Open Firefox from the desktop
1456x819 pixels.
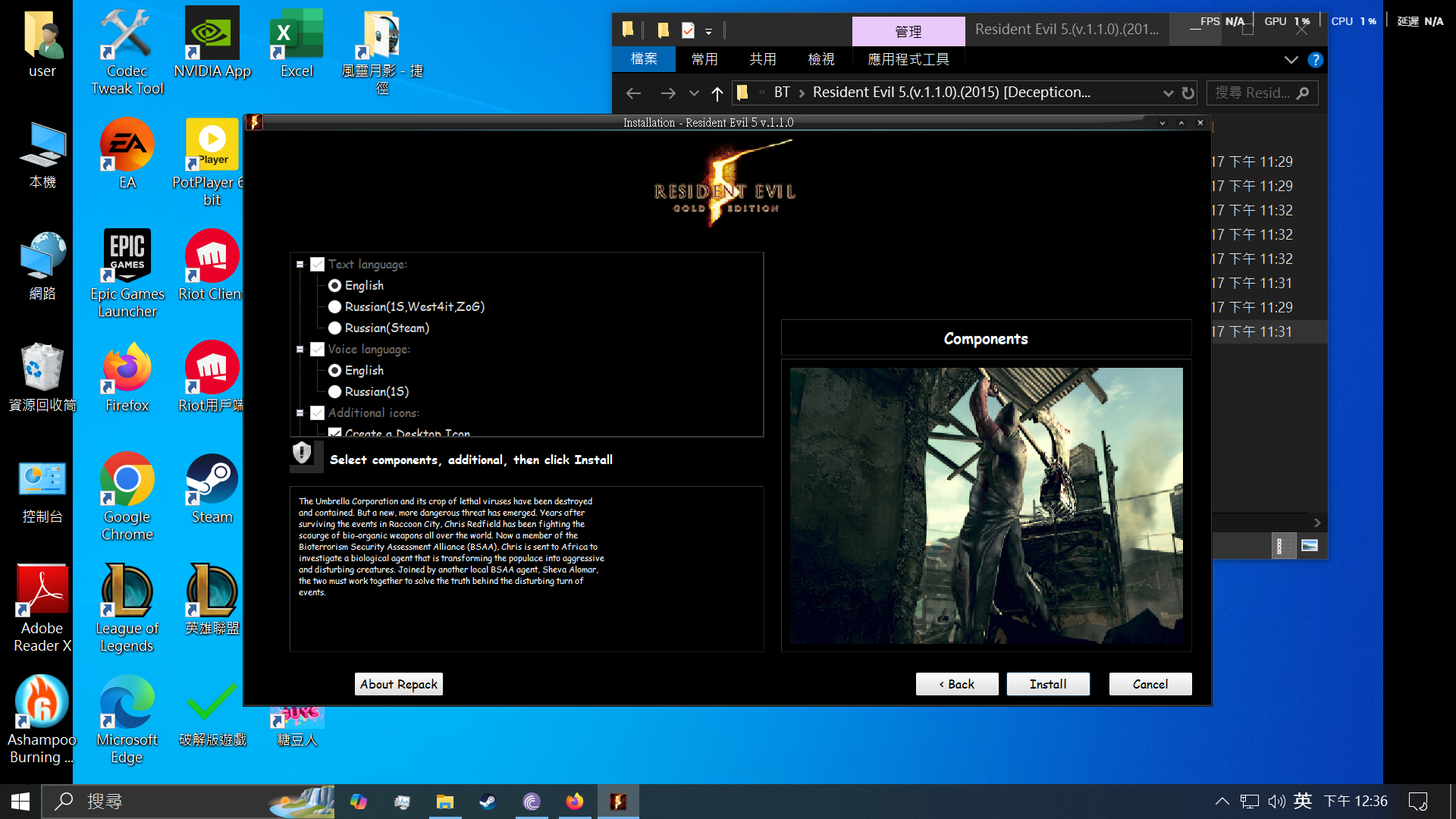[x=127, y=377]
